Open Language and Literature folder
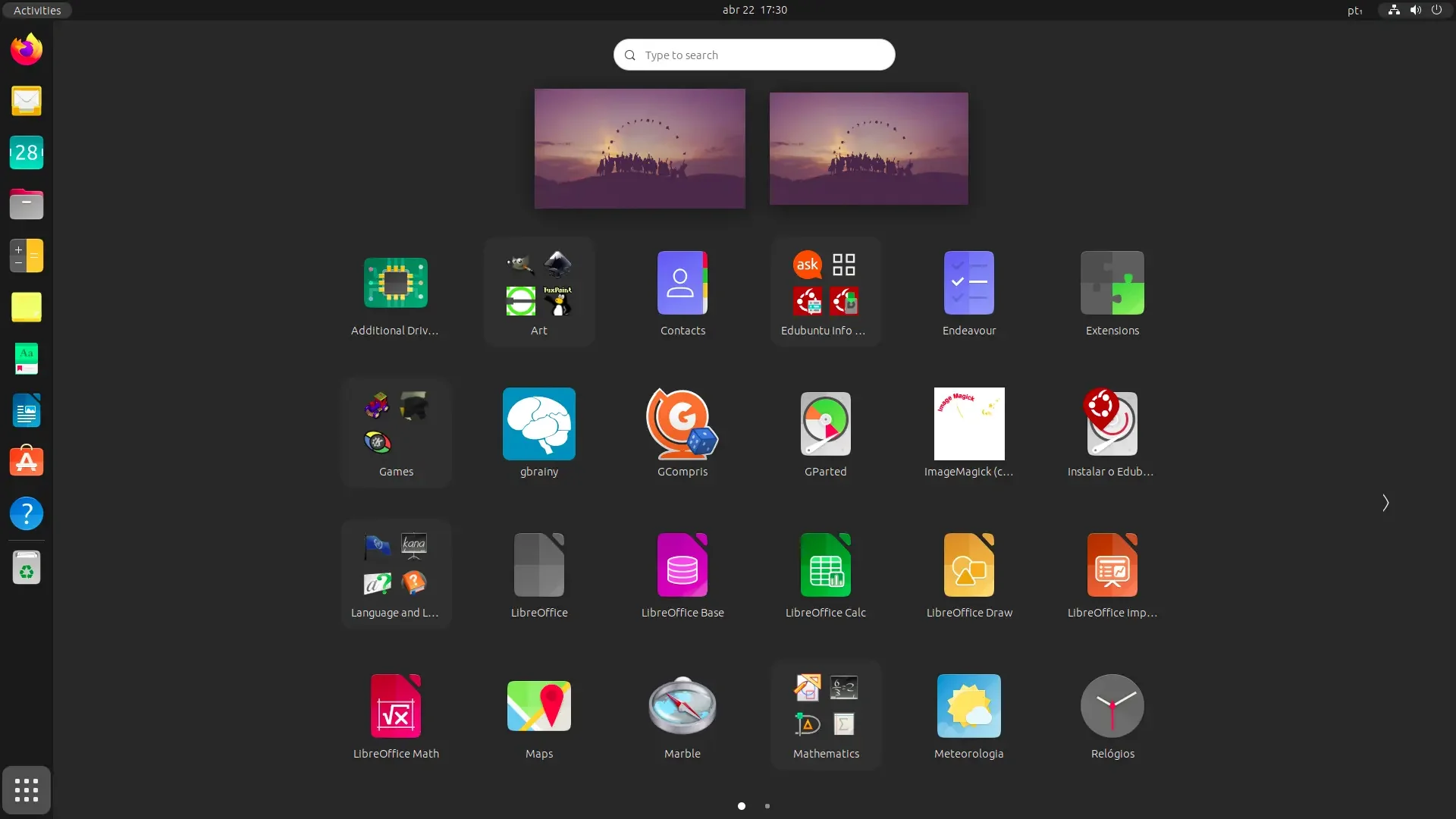Image resolution: width=1456 pixels, height=819 pixels. 395,575
